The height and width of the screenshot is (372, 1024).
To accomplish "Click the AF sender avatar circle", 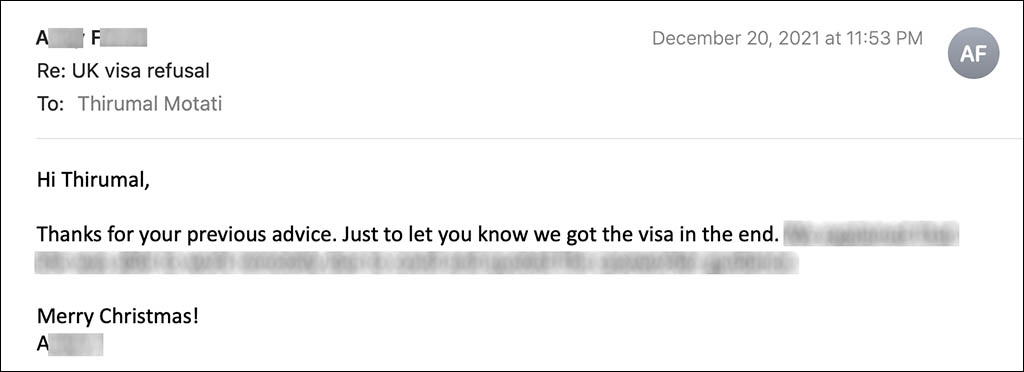I will [x=973, y=54].
